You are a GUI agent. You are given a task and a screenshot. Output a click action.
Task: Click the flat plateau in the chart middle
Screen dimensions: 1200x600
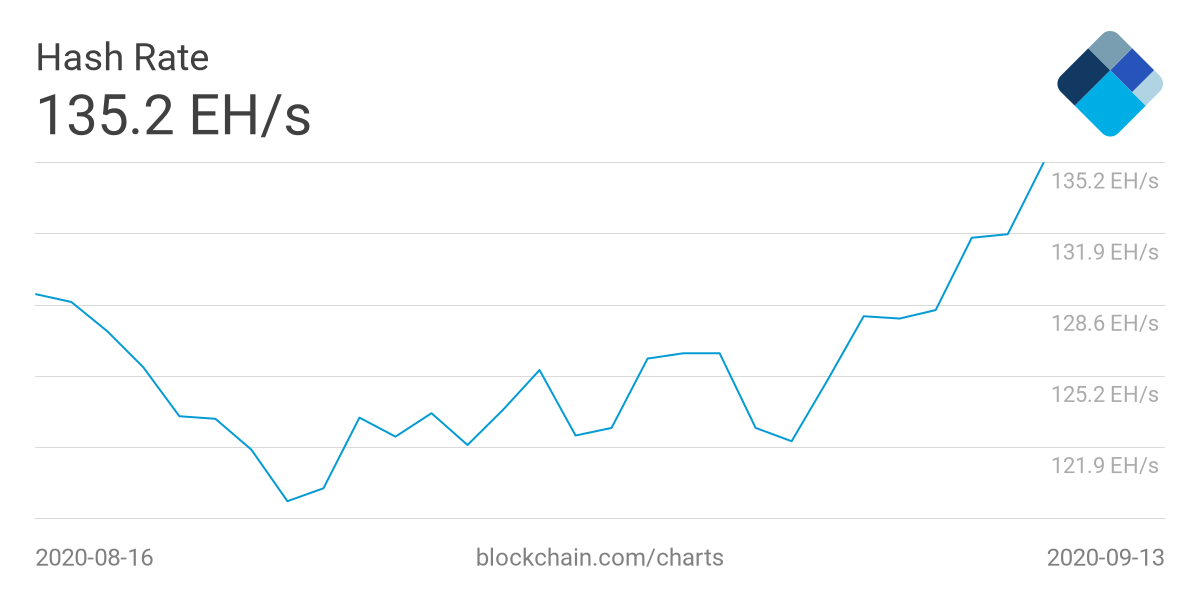click(x=701, y=353)
